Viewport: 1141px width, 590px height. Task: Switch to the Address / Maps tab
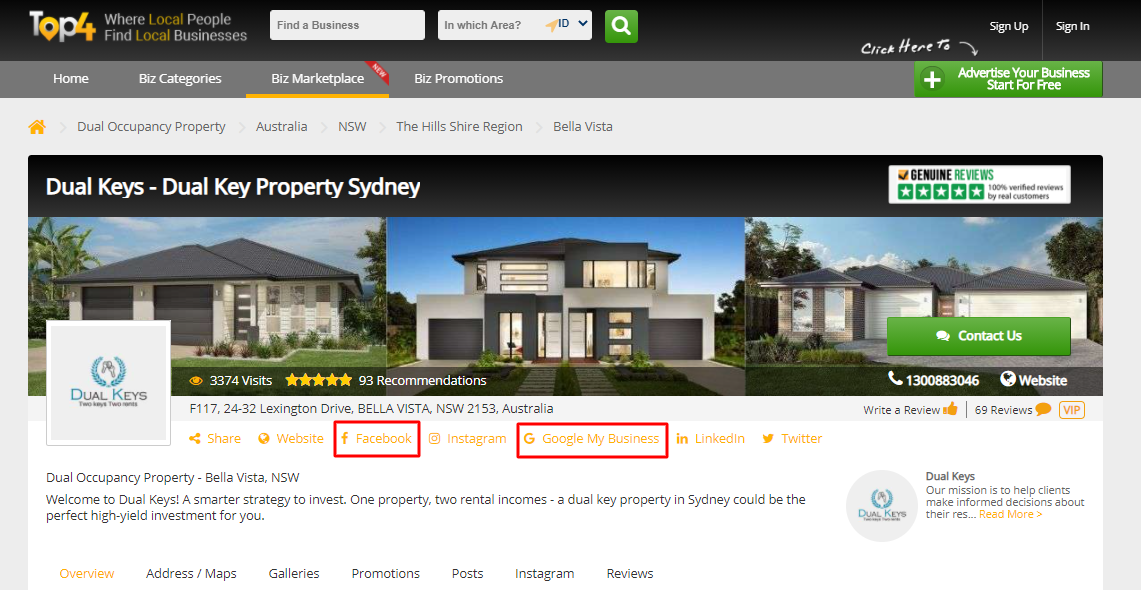point(191,573)
